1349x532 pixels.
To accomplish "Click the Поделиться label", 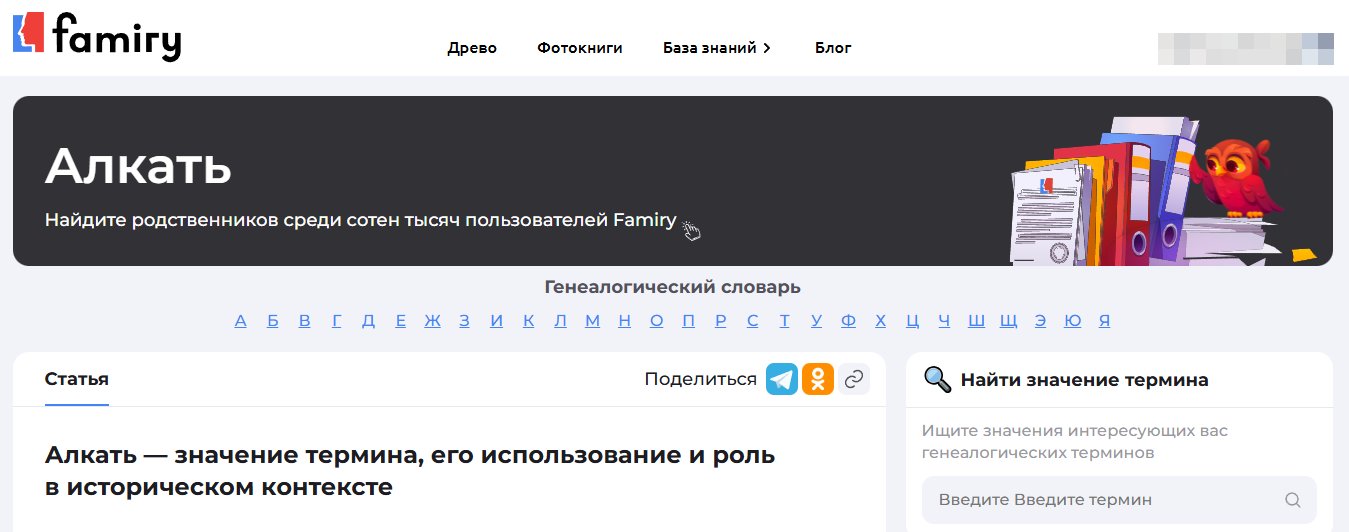I will [x=701, y=379].
